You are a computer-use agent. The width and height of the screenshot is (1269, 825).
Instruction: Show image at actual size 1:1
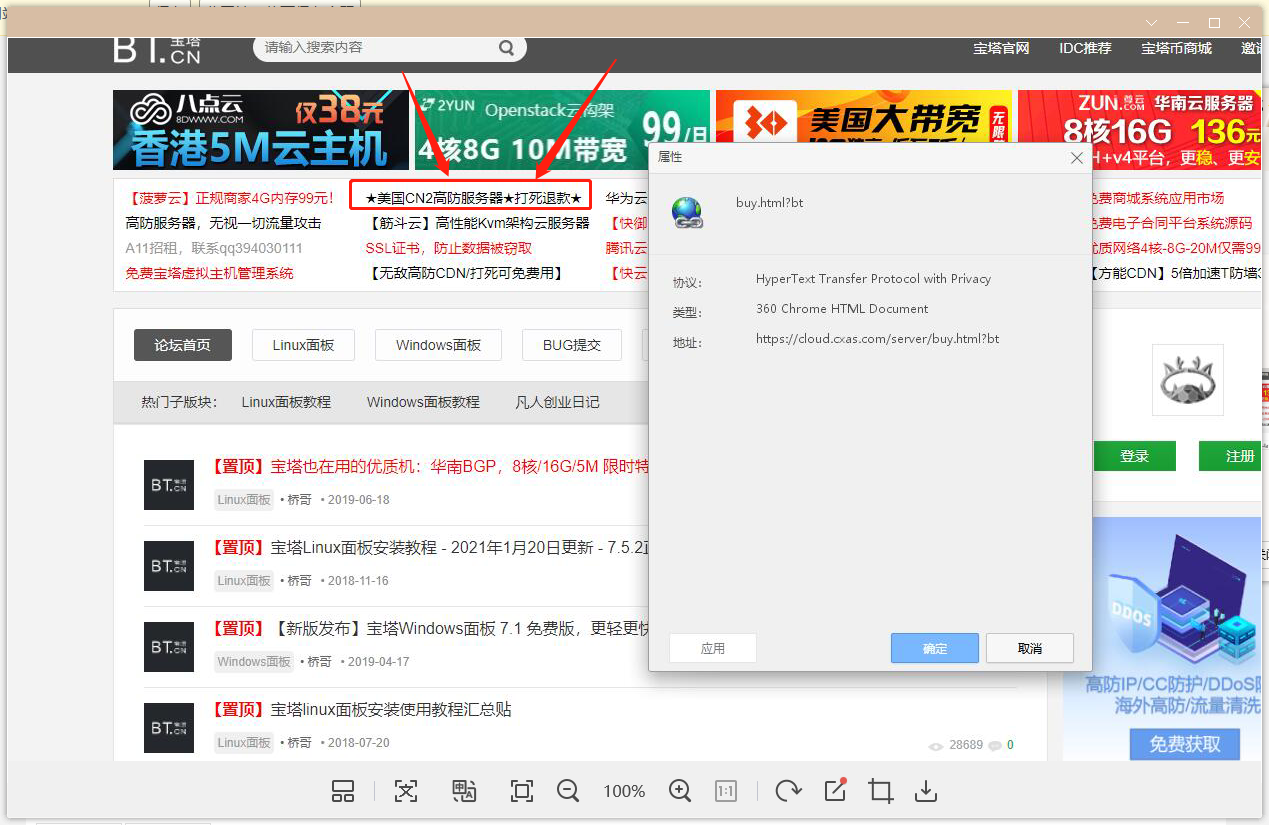(x=726, y=791)
